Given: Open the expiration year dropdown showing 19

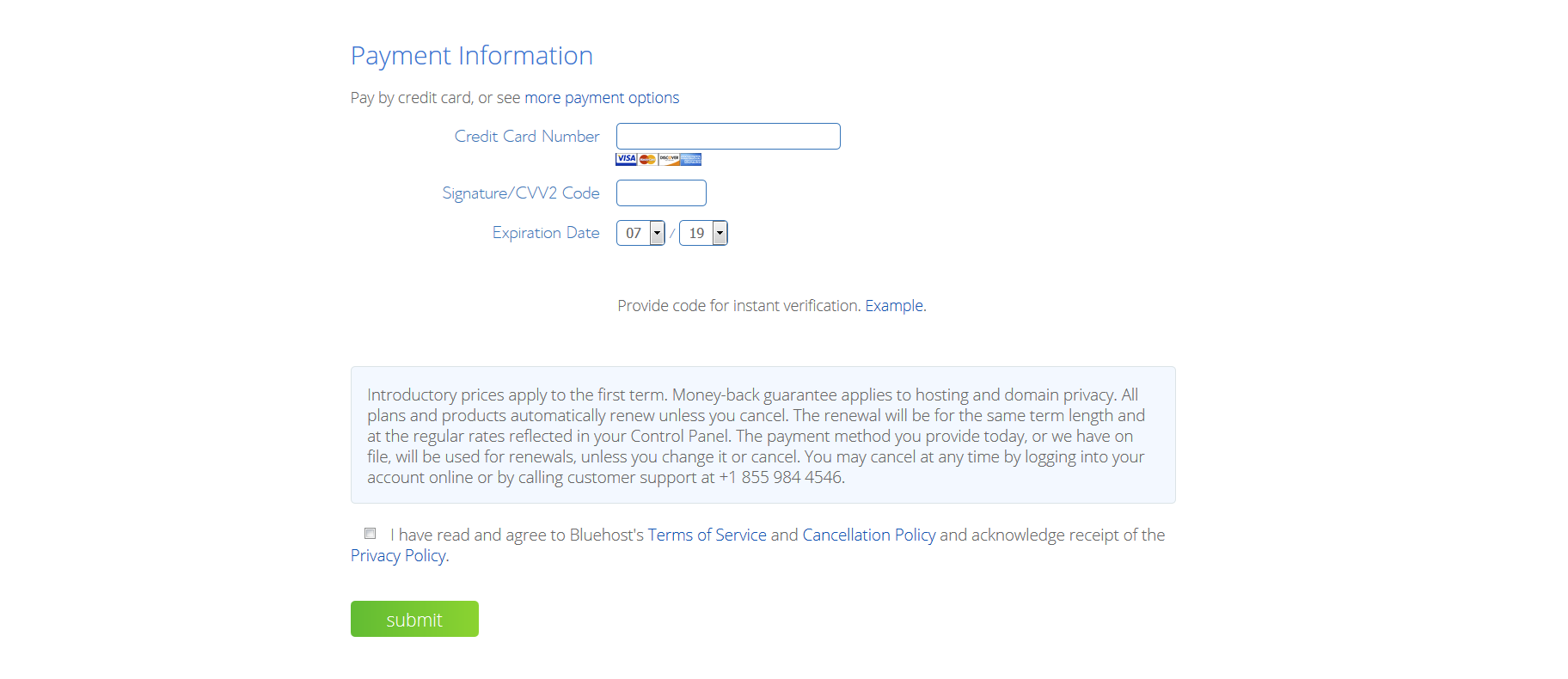Looking at the screenshot, I should click(x=703, y=233).
